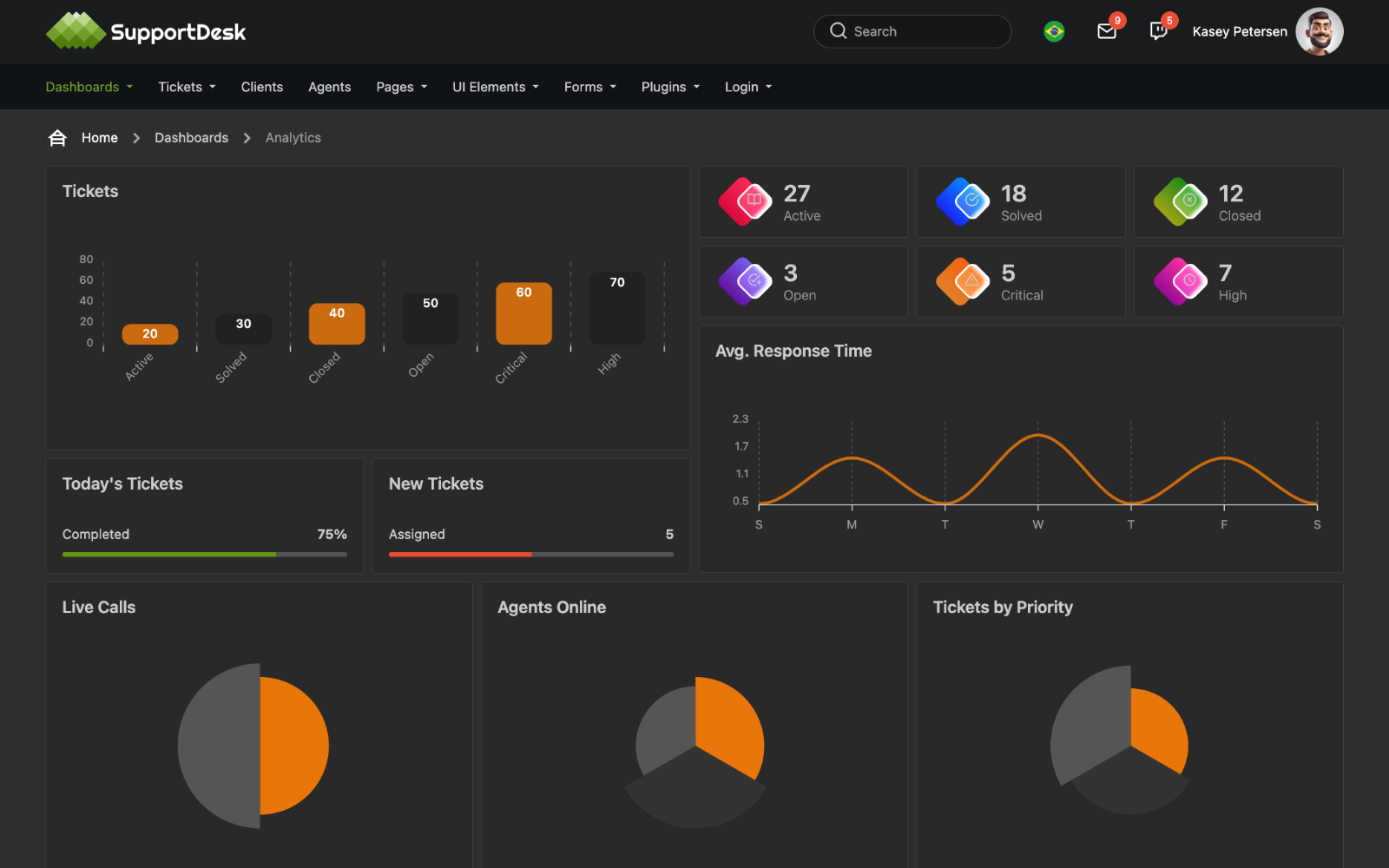Select the Agents menu item
1389x868 pixels.
329,87
